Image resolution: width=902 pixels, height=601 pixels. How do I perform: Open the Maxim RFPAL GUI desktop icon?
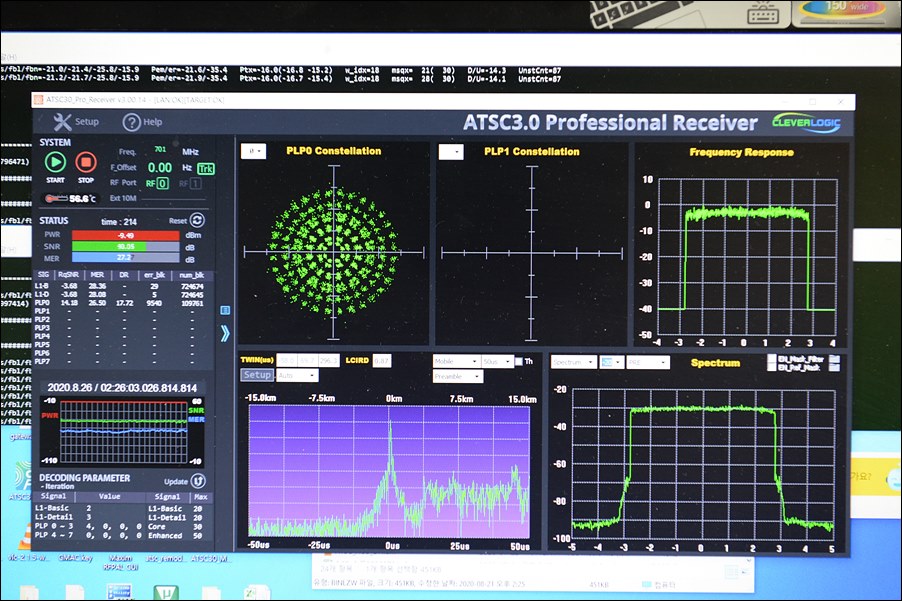click(x=121, y=562)
